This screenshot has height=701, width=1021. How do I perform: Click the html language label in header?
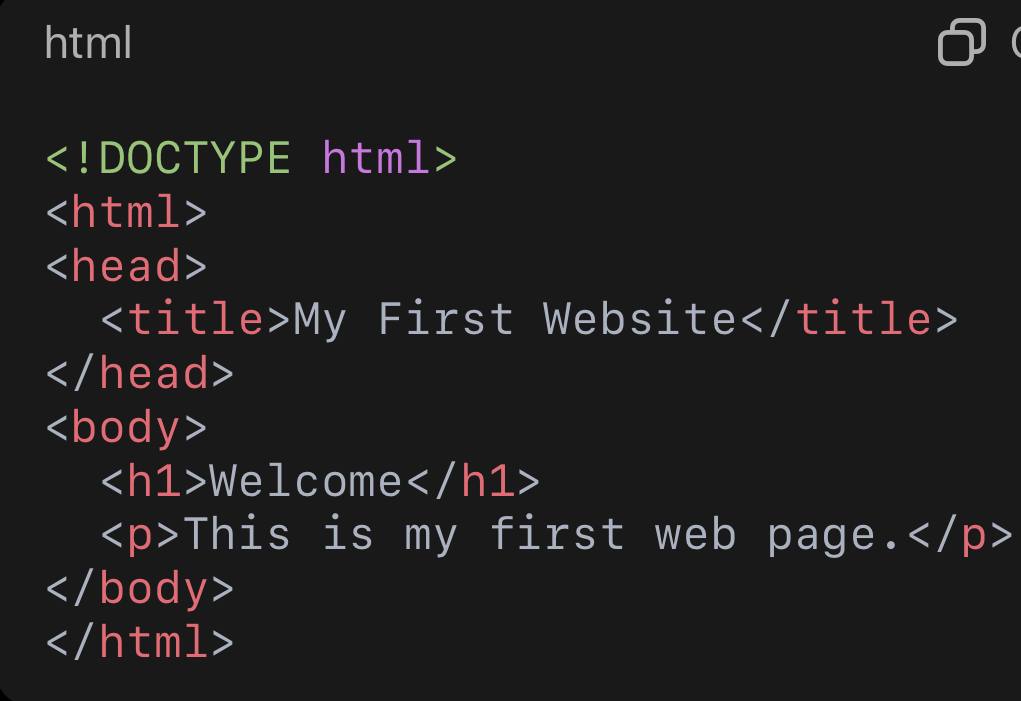[88, 44]
